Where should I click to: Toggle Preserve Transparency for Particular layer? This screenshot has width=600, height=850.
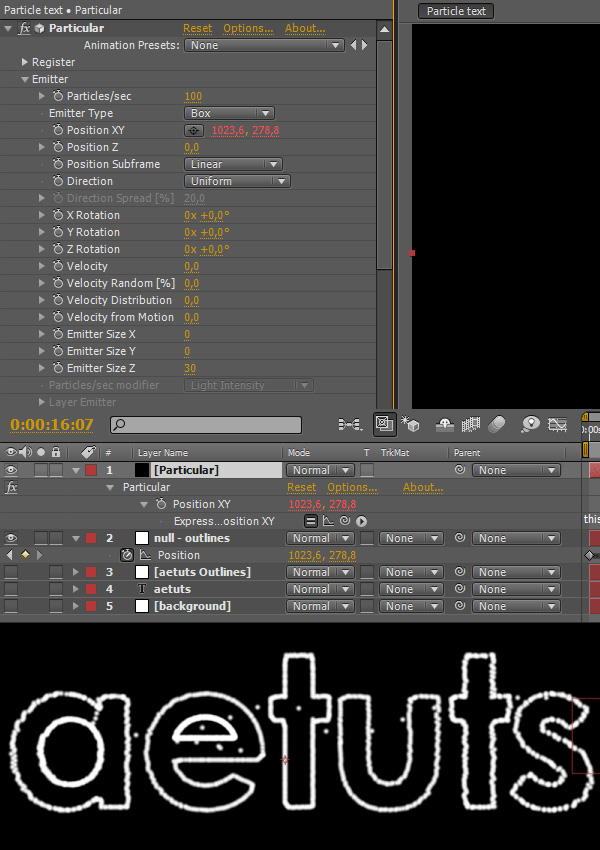pyautogui.click(x=367, y=470)
